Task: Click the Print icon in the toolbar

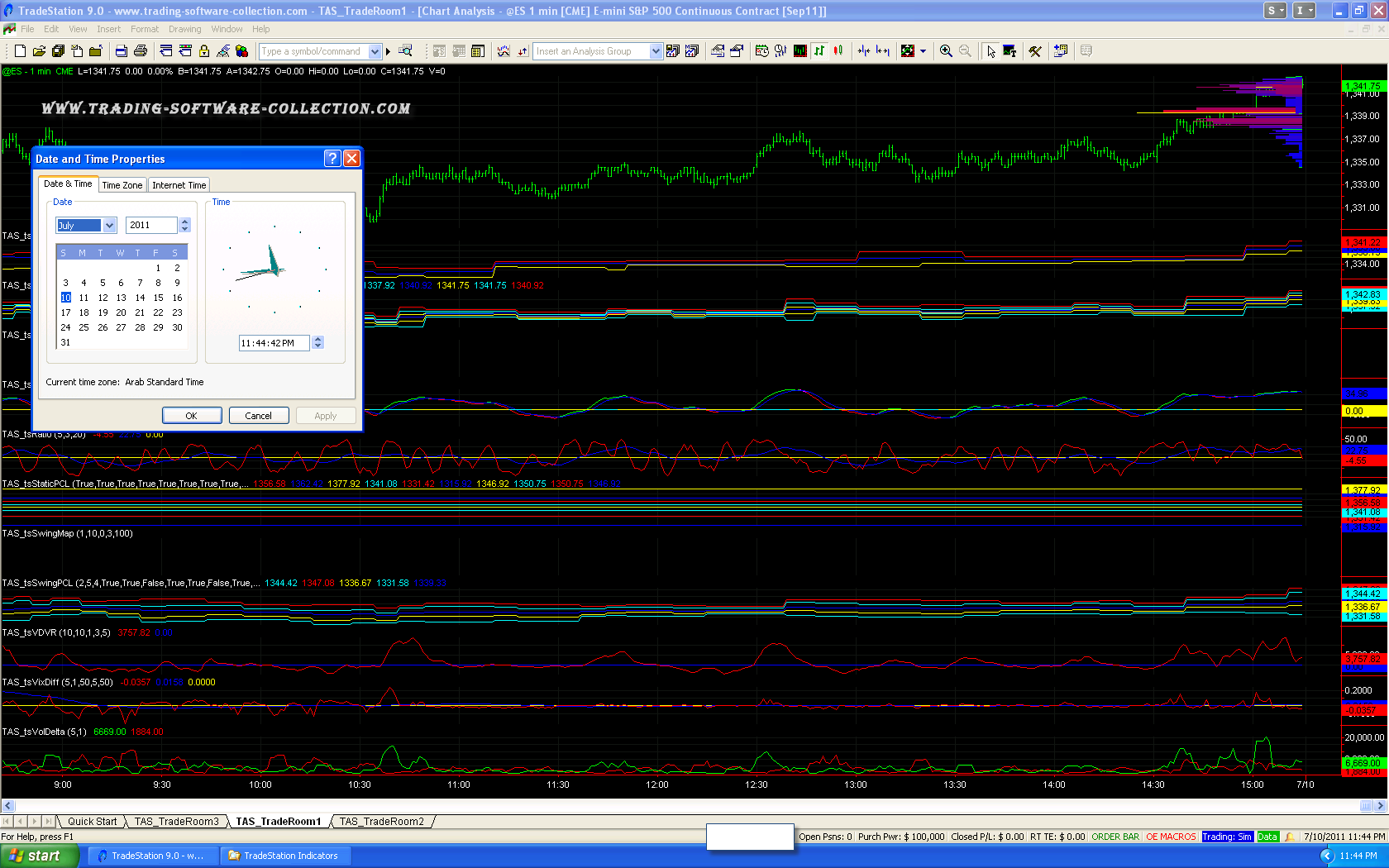Action: (140, 51)
